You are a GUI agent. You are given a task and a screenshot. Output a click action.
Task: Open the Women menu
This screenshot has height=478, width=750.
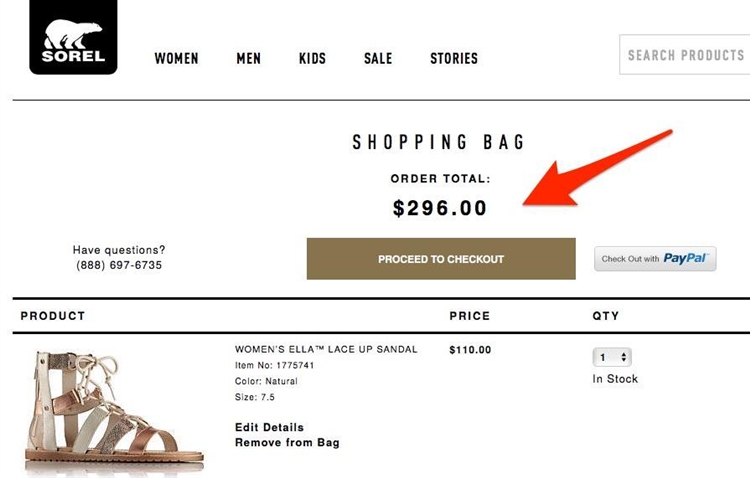[x=176, y=58]
